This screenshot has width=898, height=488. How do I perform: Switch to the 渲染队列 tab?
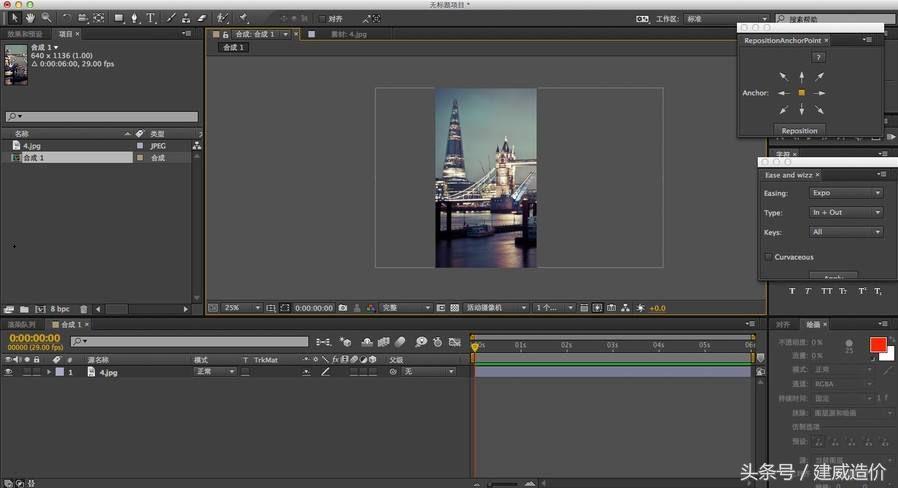22,324
